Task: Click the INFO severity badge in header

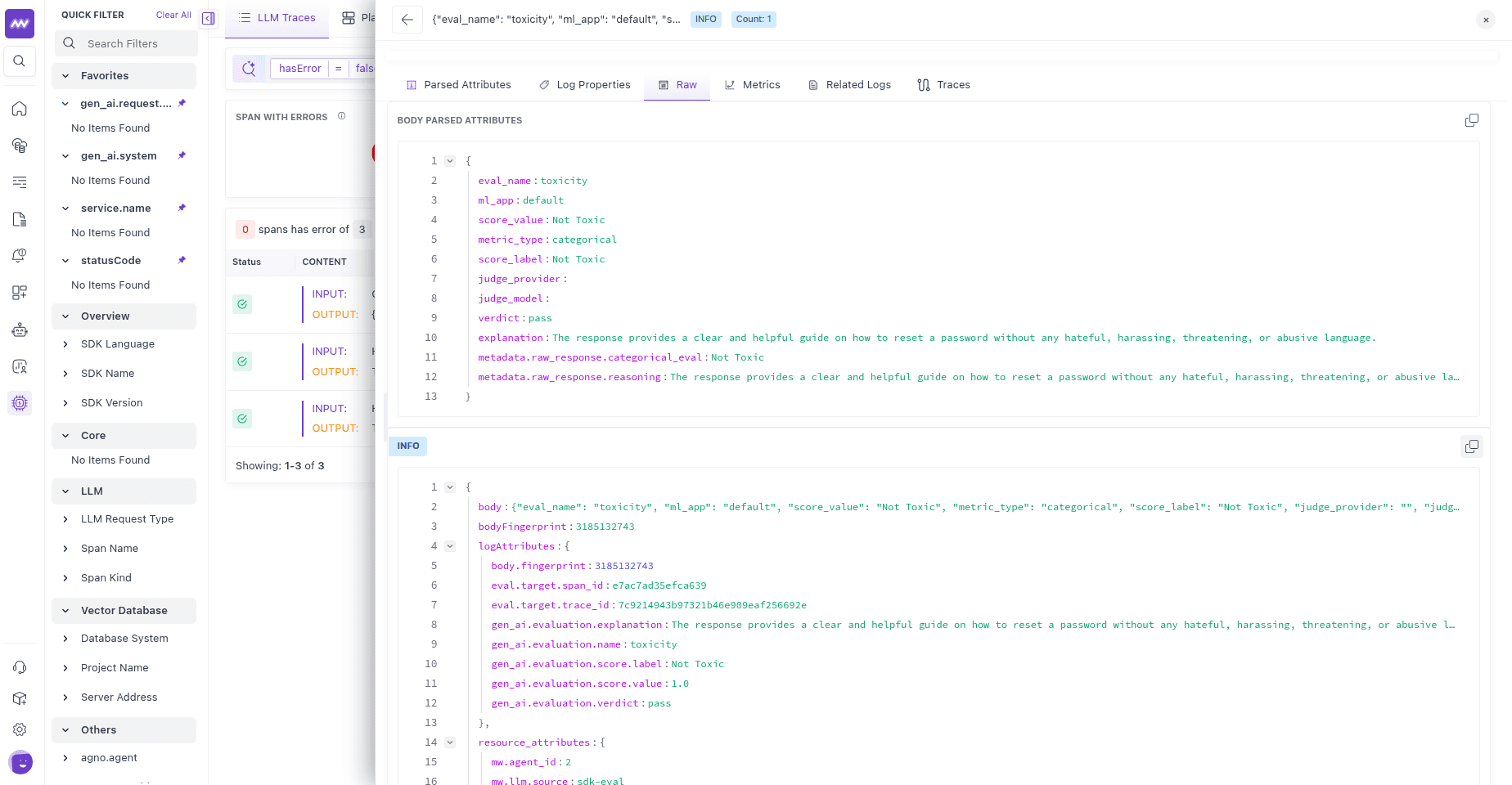Action: point(705,19)
